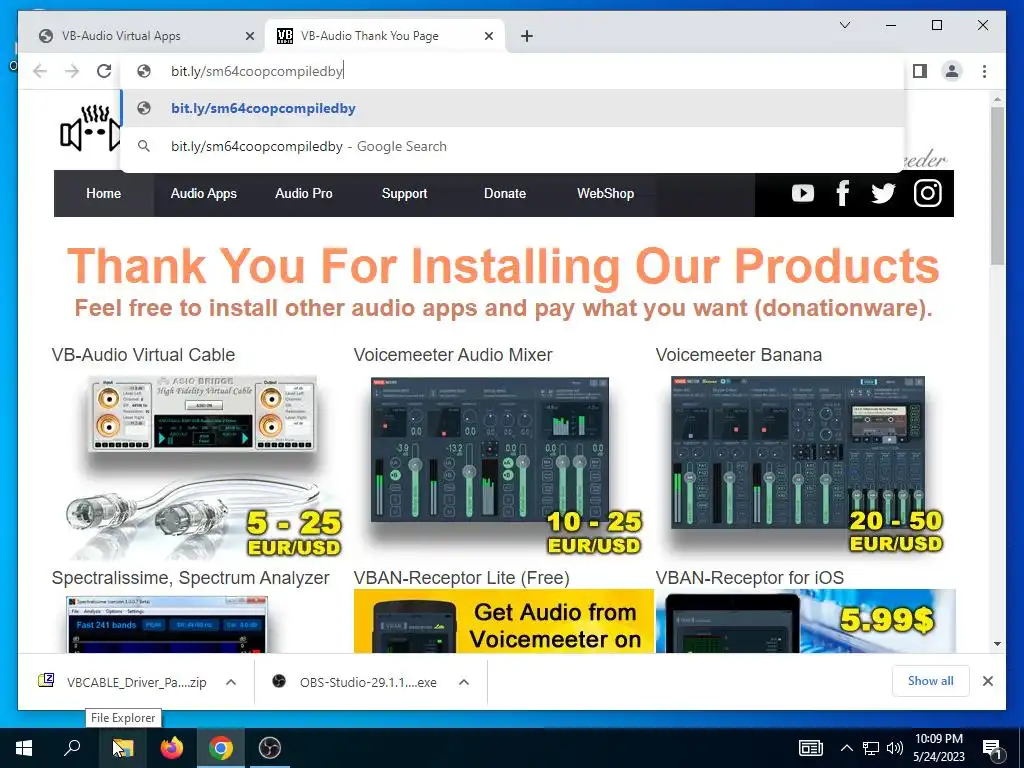Screen dimensions: 1024x768
Task: Select the Google Search suggestion row
Action: 513,146
